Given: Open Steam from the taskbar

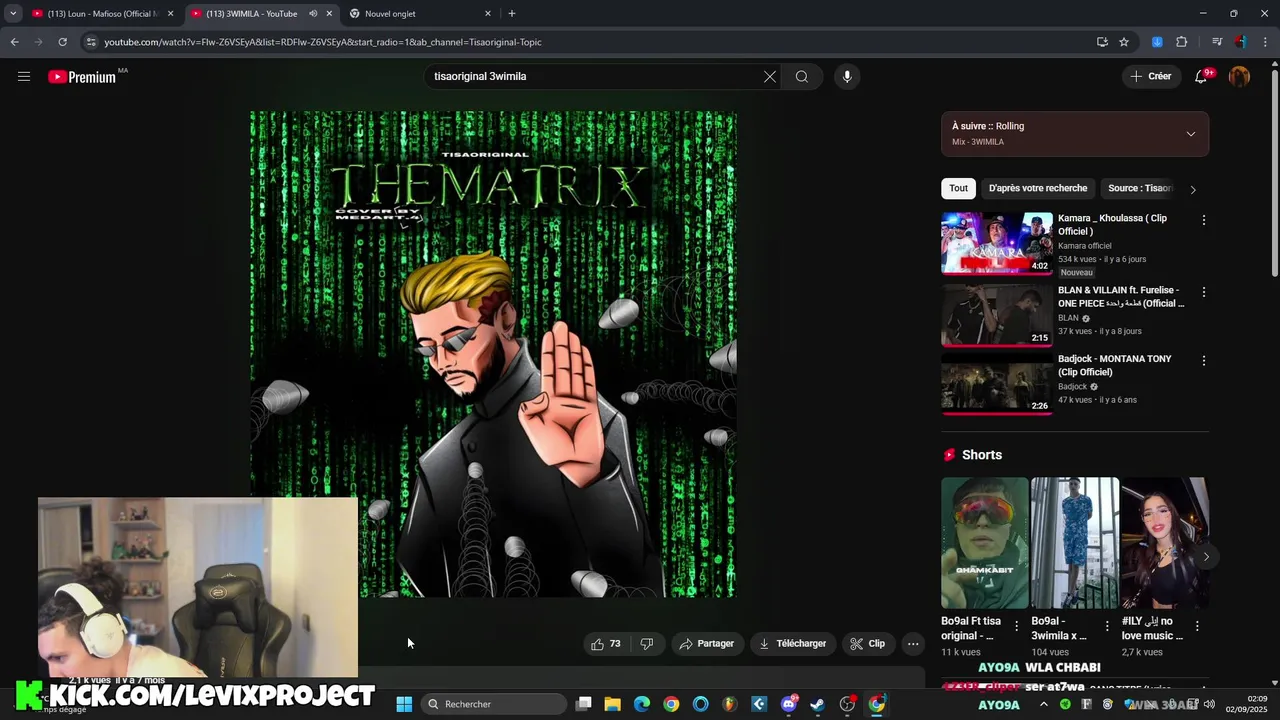Looking at the screenshot, I should tap(818, 704).
